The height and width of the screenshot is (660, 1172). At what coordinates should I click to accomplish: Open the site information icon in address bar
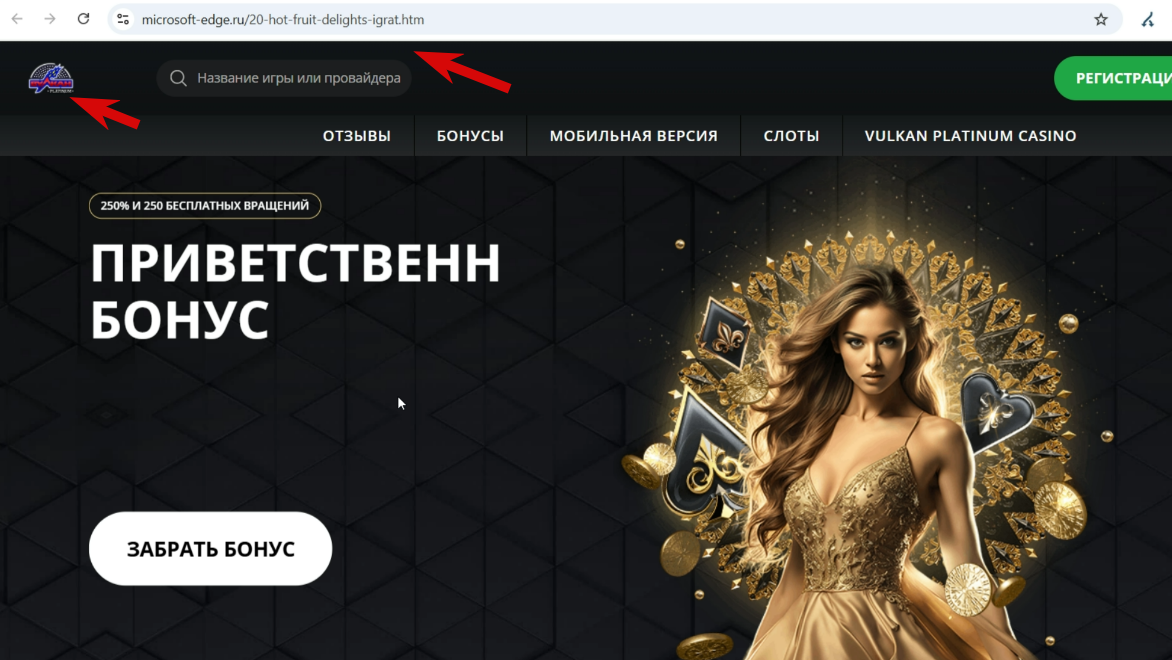click(123, 19)
